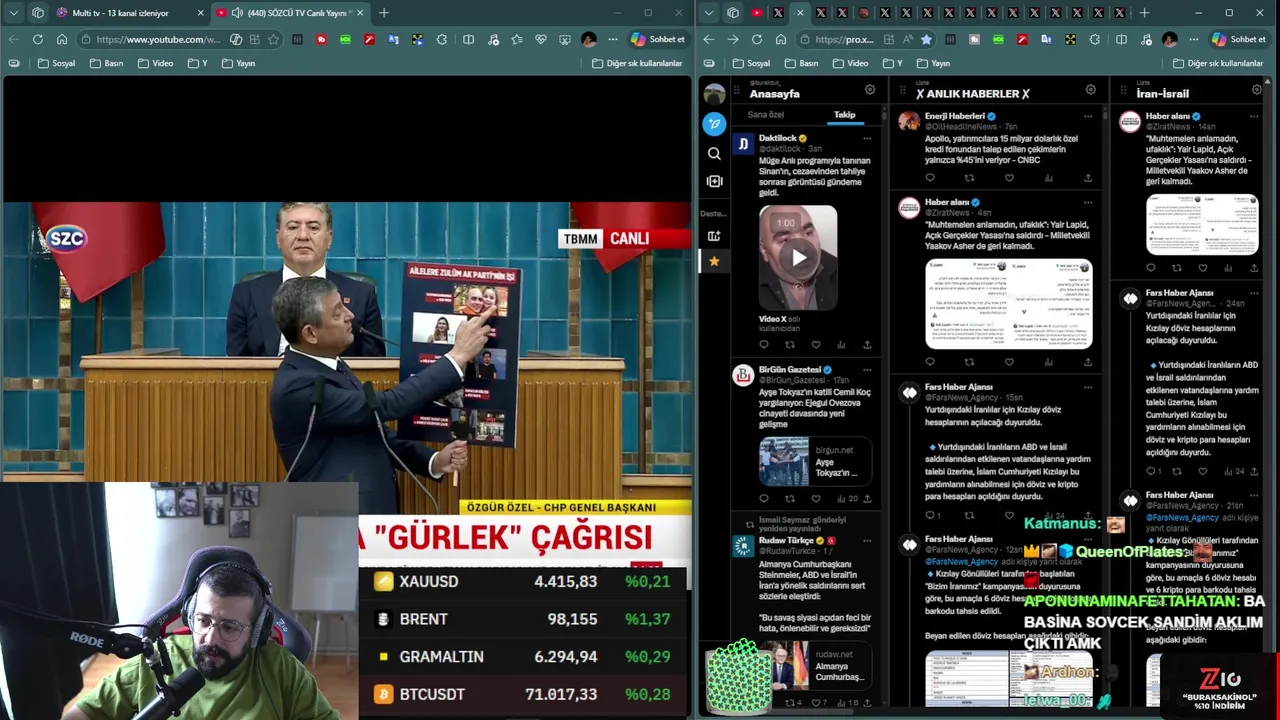The image size is (1280, 720).
Task: Go to home page in left browser
Action: coord(62,39)
